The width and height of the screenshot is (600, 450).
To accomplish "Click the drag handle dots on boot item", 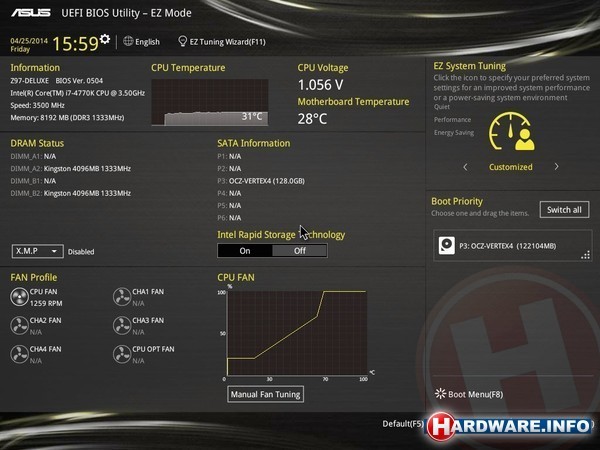I will coord(585,255).
